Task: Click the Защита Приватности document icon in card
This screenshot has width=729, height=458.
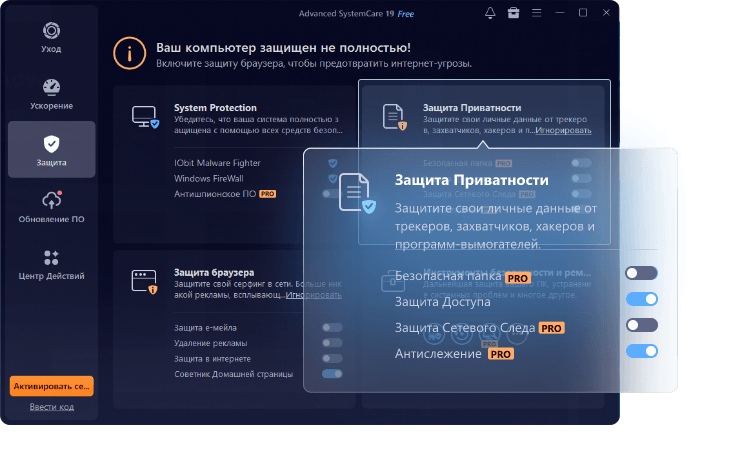Action: (394, 117)
